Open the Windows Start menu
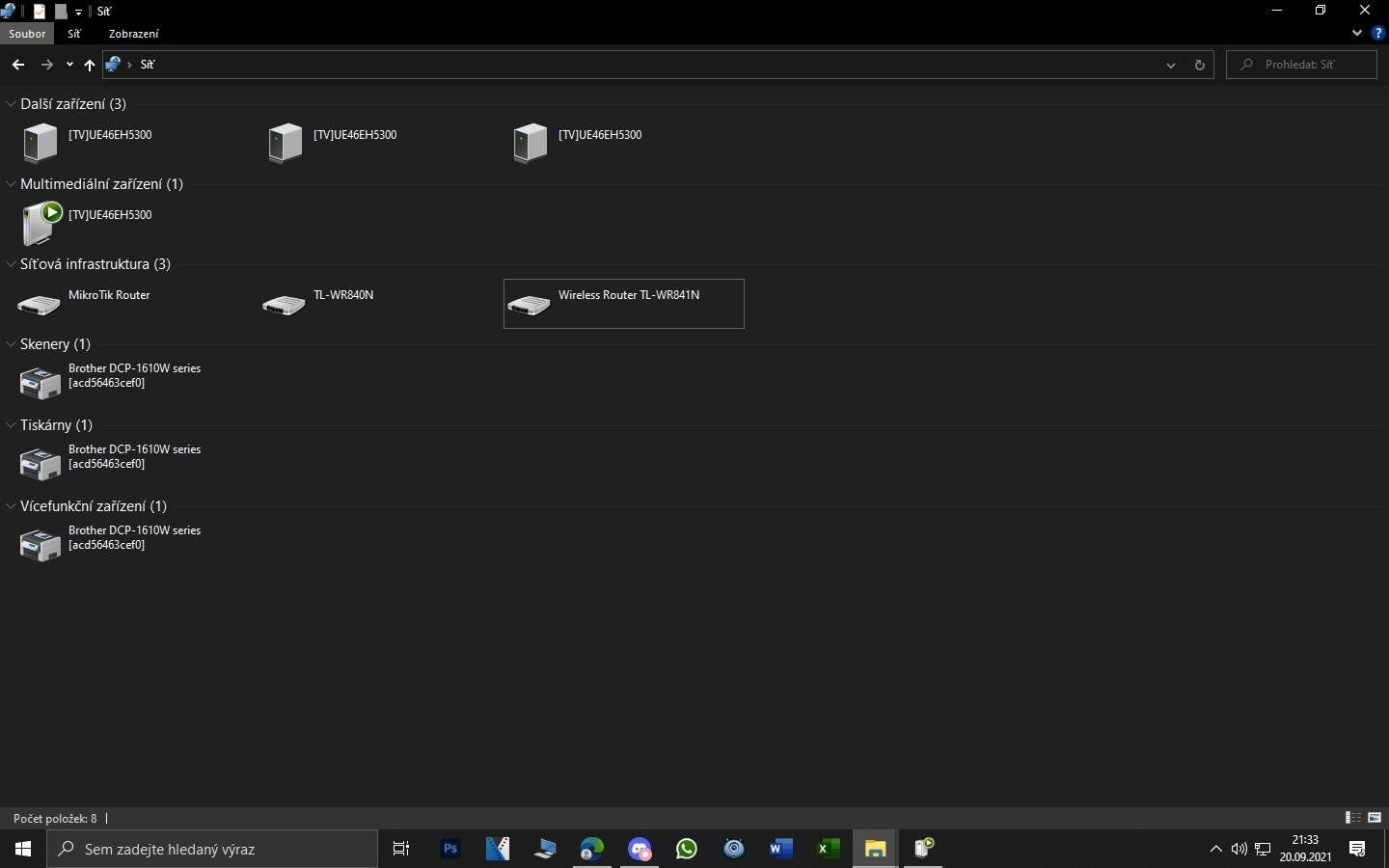This screenshot has width=1389, height=868. [x=23, y=849]
